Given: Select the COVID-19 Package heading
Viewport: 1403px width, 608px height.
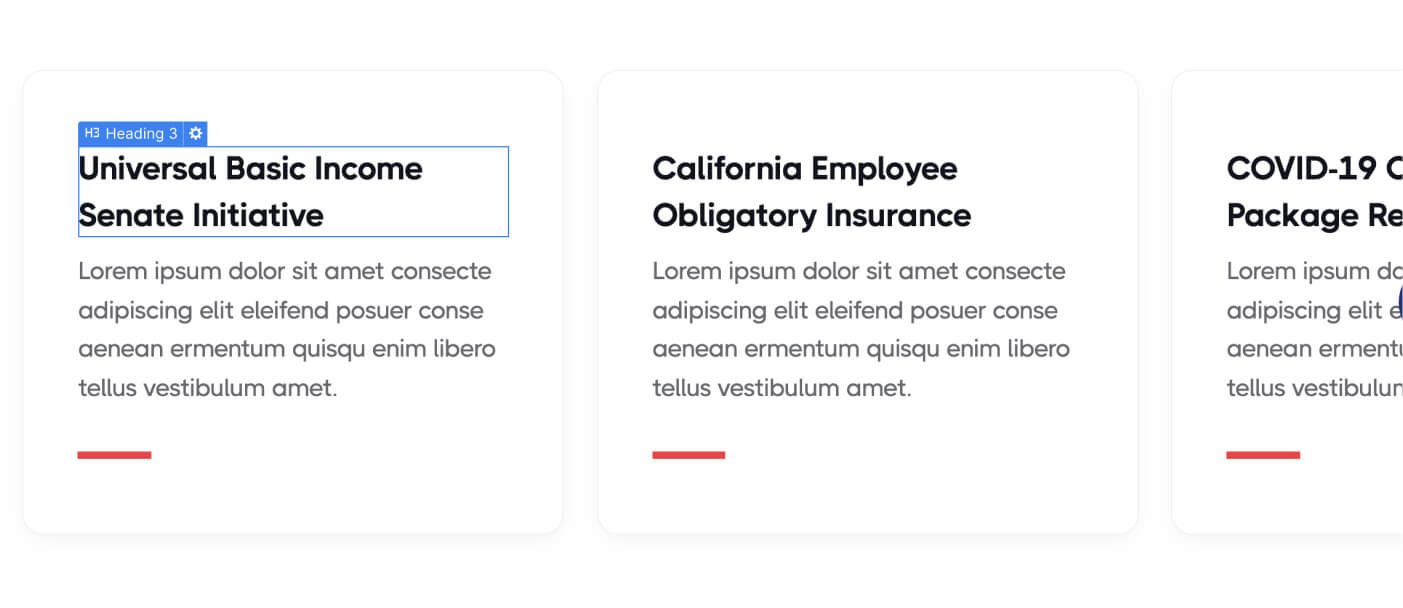Looking at the screenshot, I should pos(1300,192).
